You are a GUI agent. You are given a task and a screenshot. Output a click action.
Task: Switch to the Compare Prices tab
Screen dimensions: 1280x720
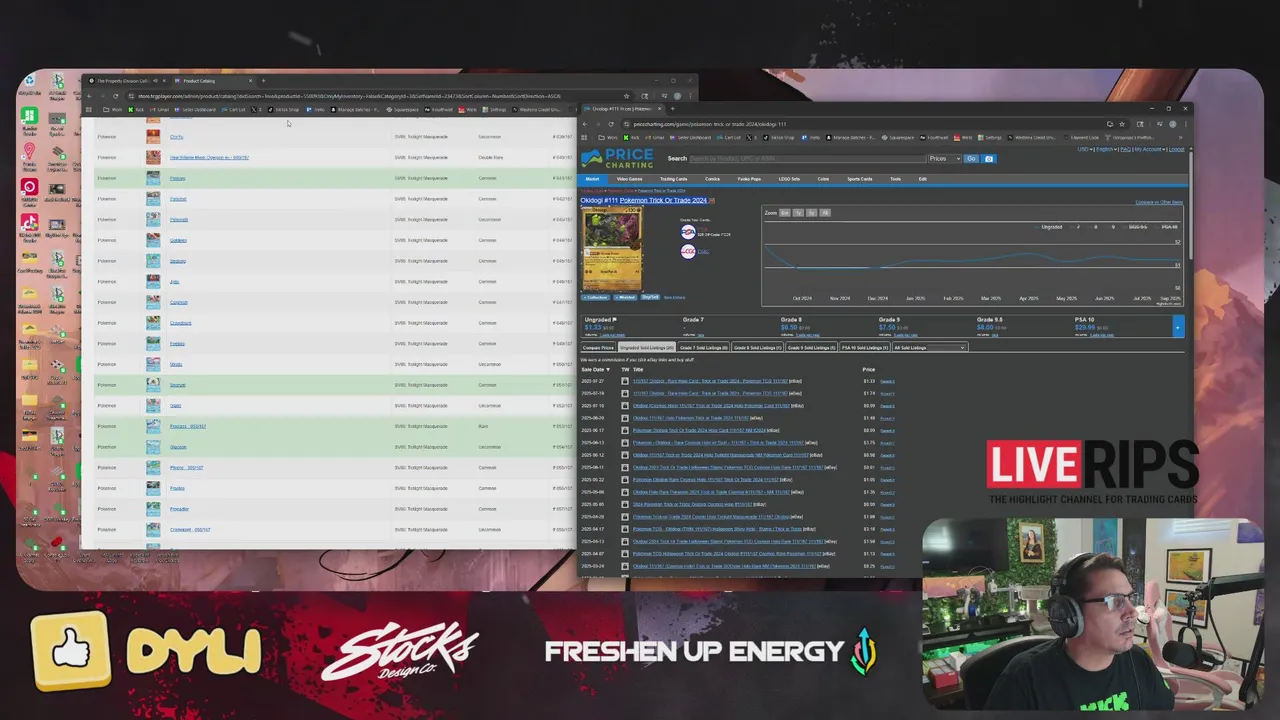click(598, 347)
